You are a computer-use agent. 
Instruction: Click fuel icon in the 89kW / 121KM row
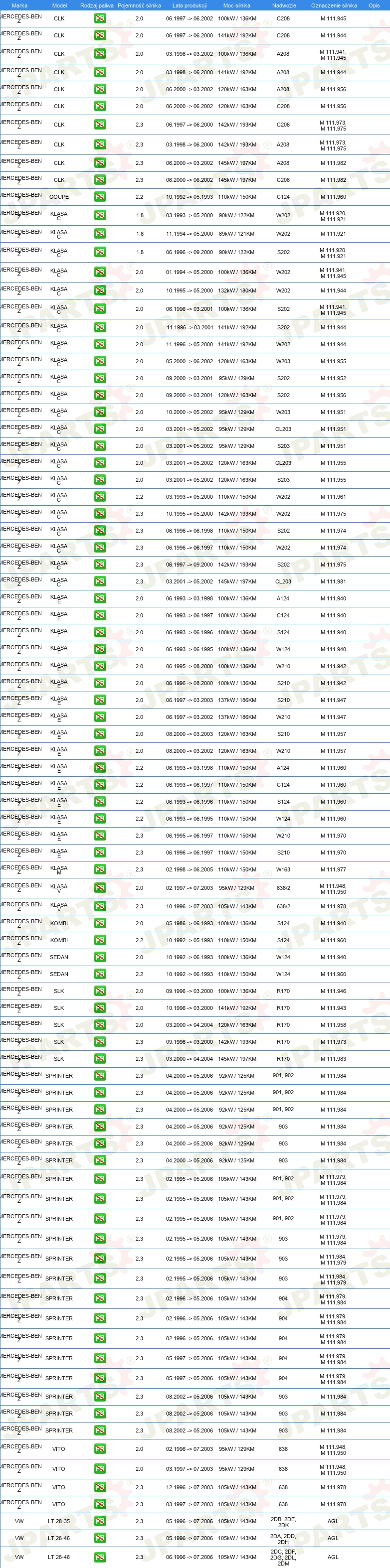click(100, 234)
